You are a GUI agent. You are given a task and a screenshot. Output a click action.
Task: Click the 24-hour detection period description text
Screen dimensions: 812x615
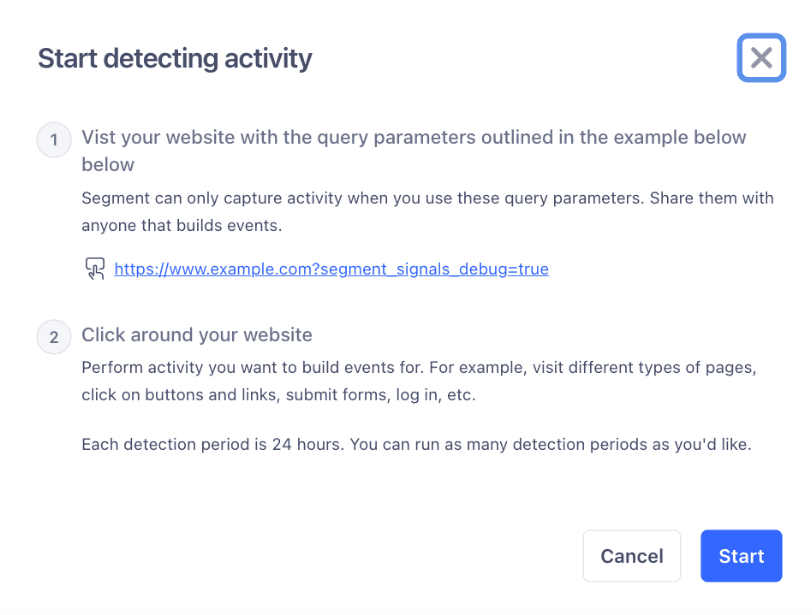[415, 444]
